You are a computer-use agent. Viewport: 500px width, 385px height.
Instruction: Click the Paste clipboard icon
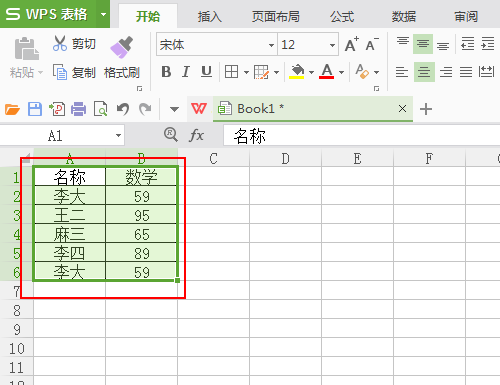pos(27,49)
